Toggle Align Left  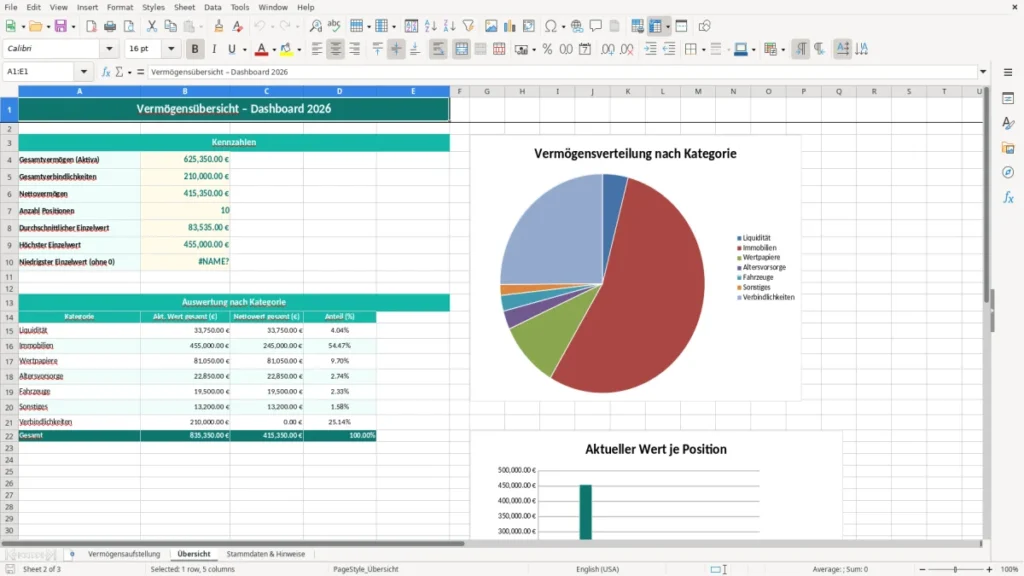click(317, 49)
